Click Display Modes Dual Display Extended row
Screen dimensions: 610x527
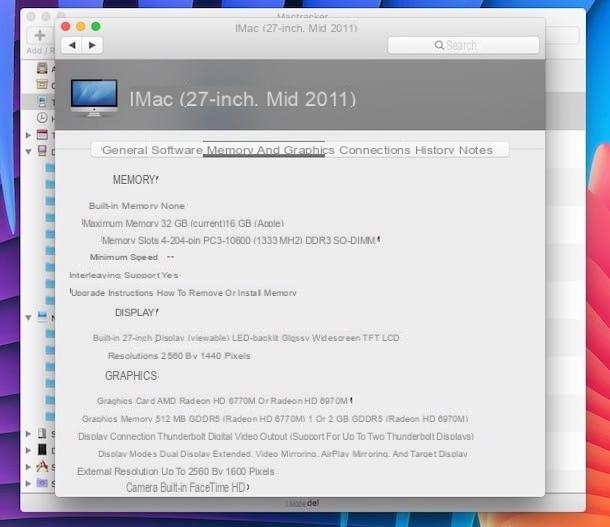coord(282,454)
